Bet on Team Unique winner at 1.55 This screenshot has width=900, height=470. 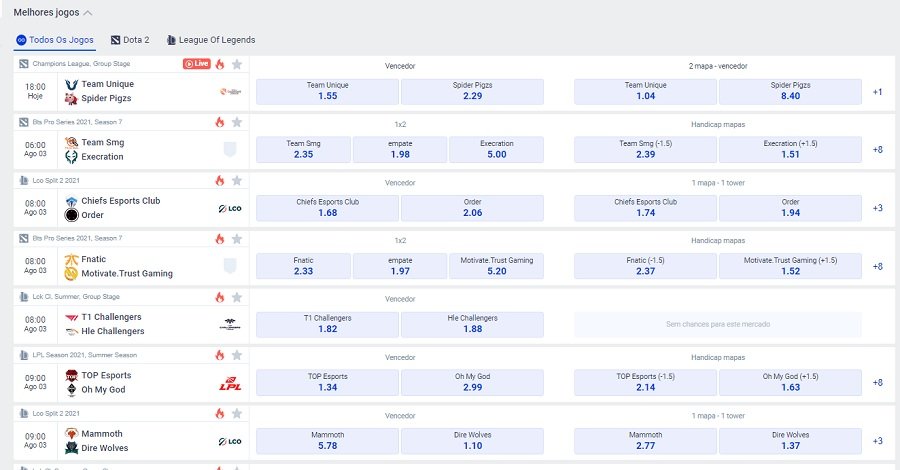tap(328, 91)
